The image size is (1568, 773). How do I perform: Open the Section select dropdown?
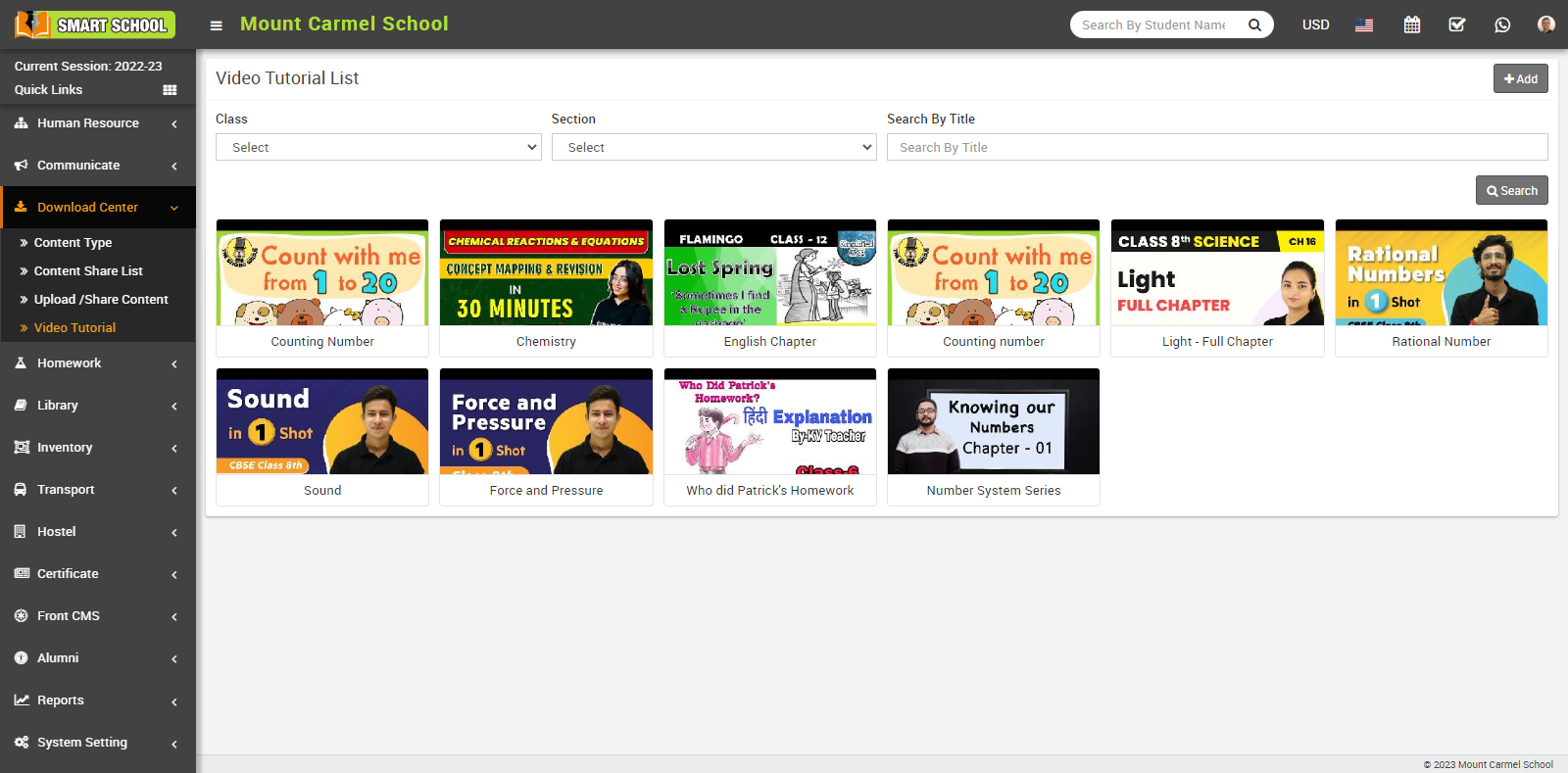713,147
